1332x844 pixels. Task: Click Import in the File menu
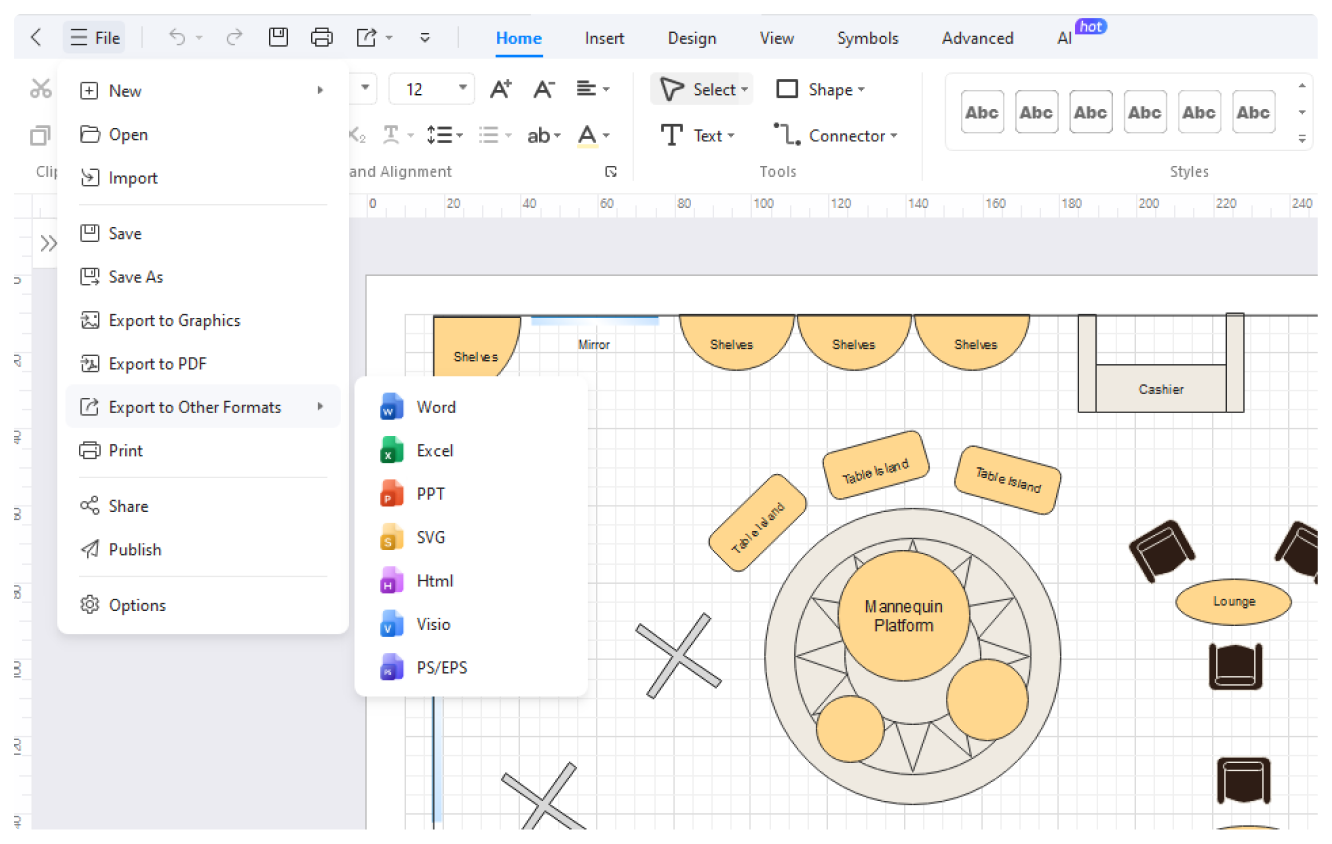[203, 178]
